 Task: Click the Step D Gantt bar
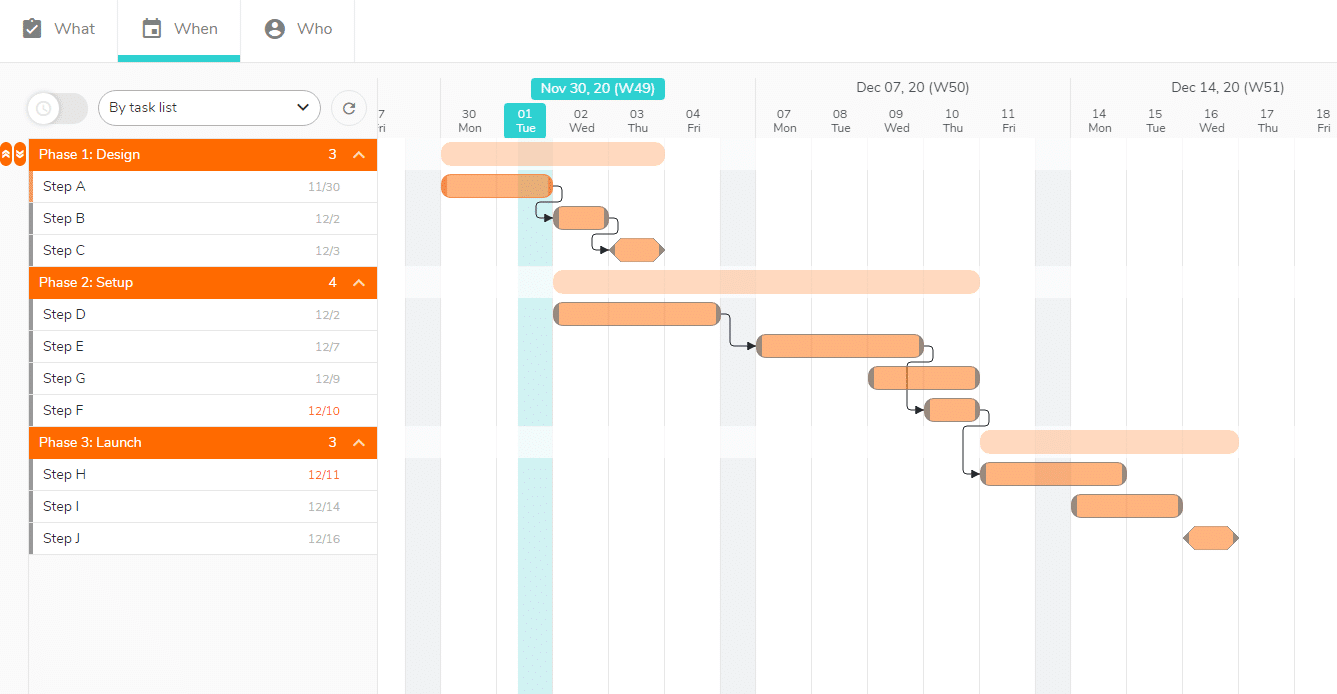[x=637, y=314]
